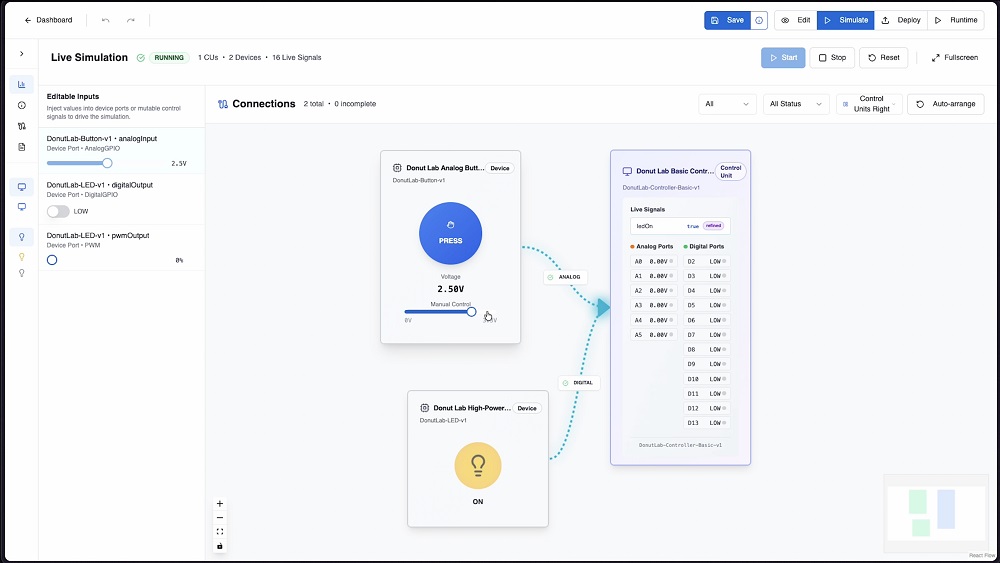This screenshot has height=563, width=1000.
Task: Expand the collapsed left sidebar chevron
Action: coord(21,54)
